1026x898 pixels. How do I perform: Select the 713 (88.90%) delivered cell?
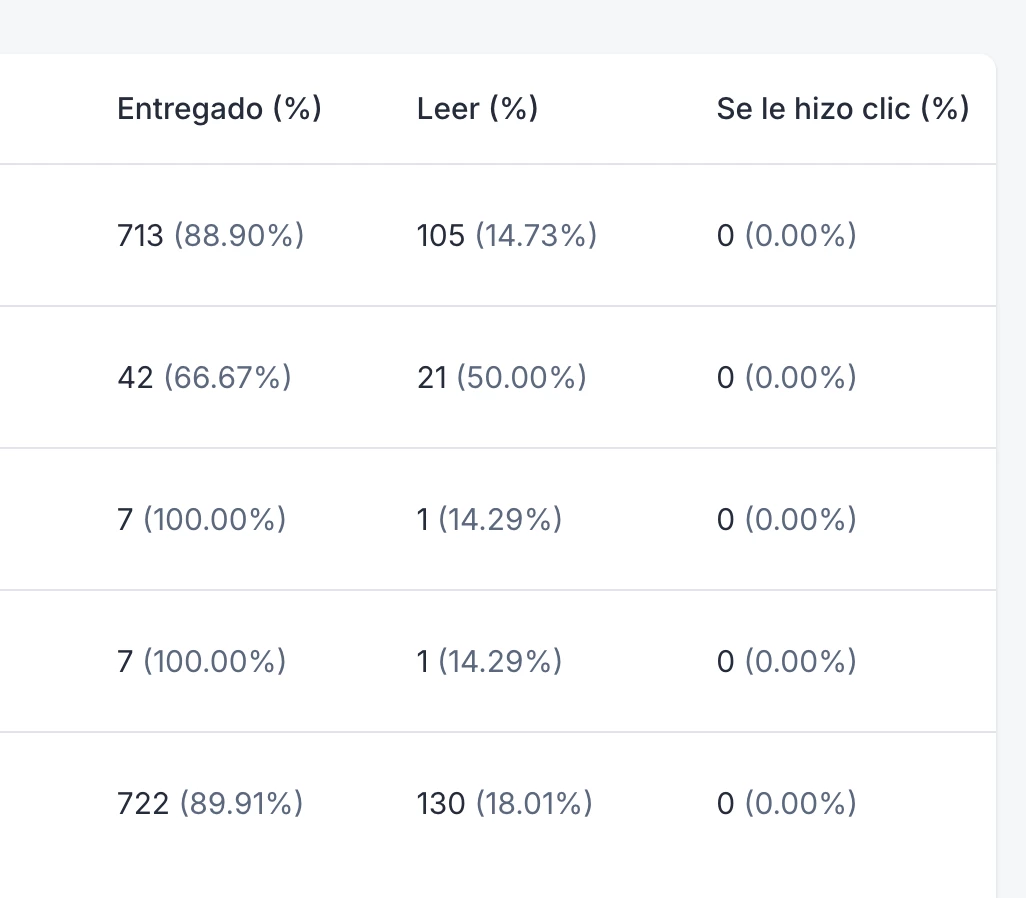(x=211, y=236)
